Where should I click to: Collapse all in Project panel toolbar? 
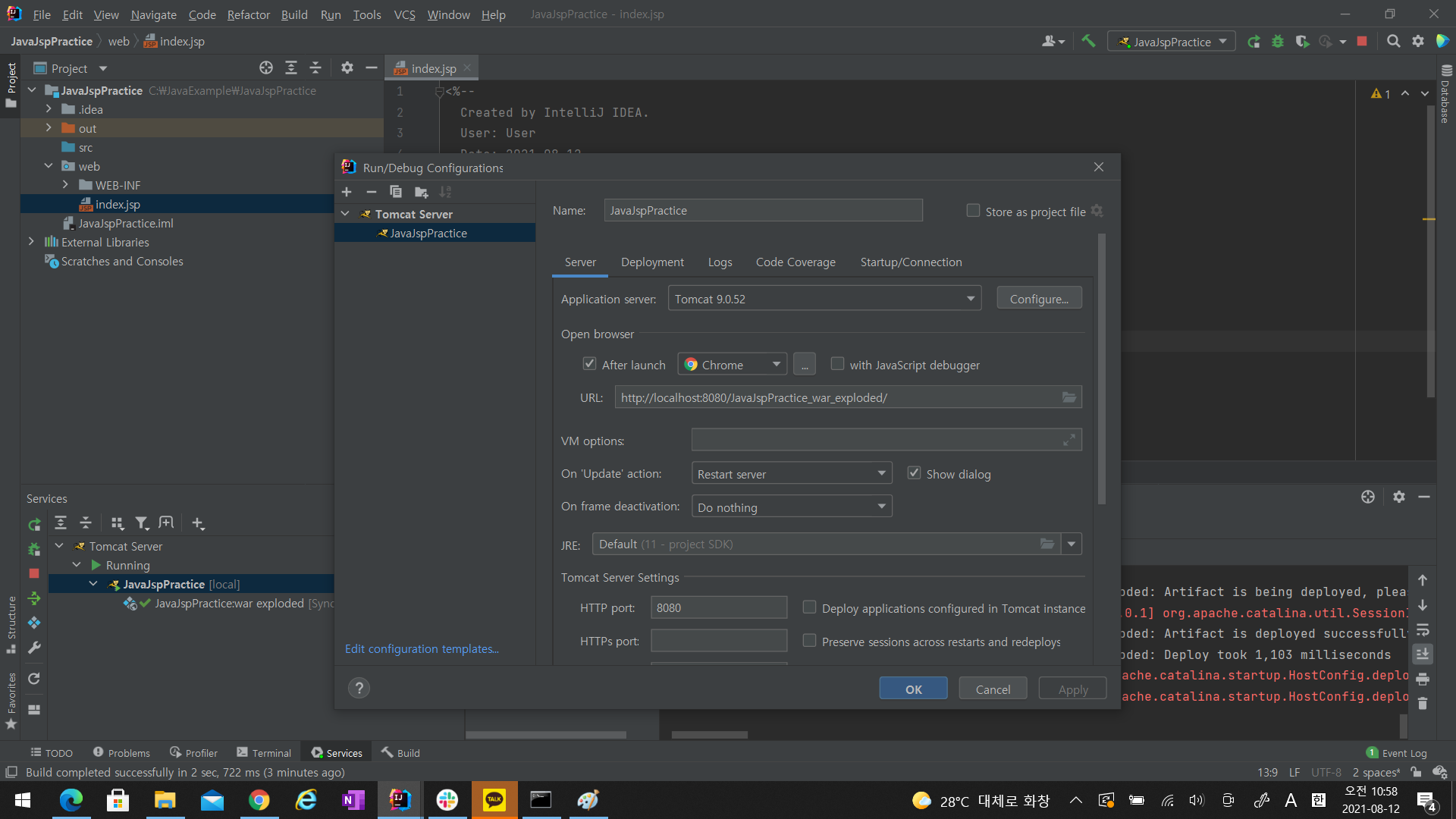[315, 68]
